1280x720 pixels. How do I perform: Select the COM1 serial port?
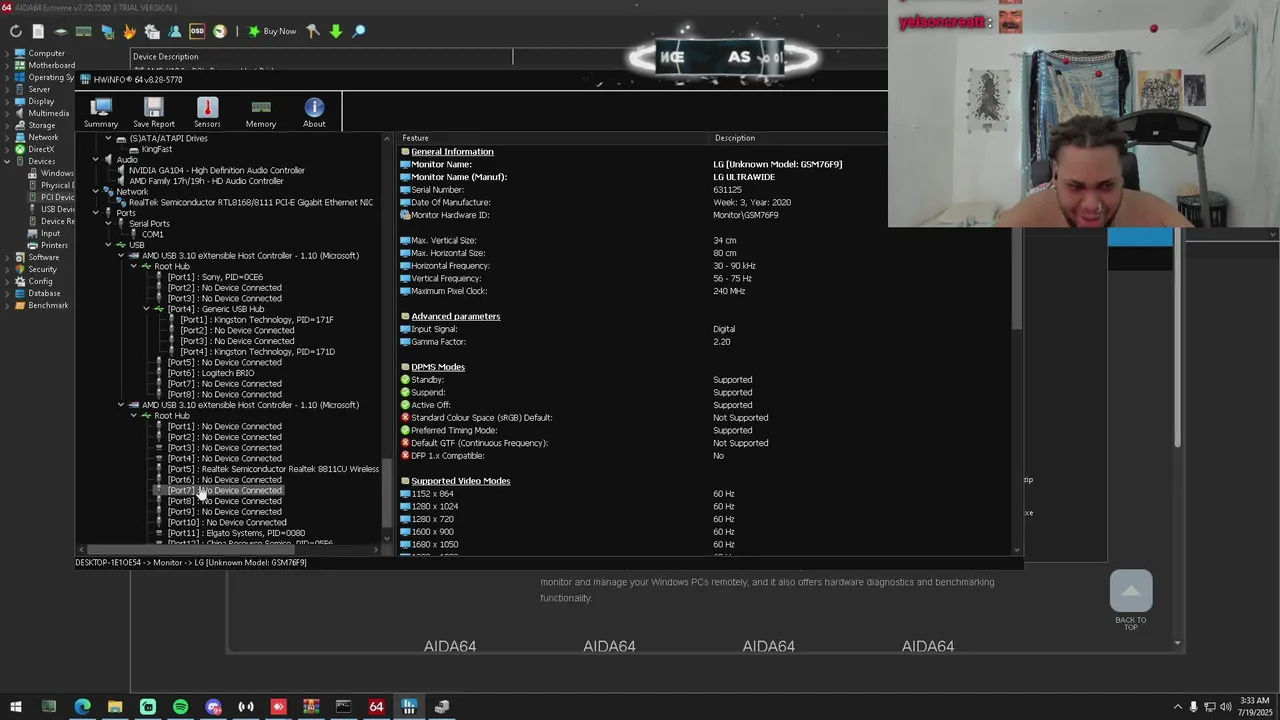[152, 234]
